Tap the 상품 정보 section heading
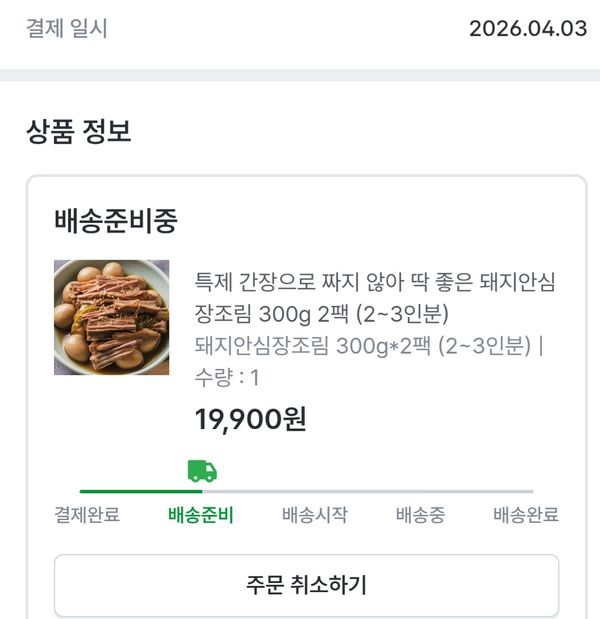Image resolution: width=600 pixels, height=619 pixels. [x=79, y=131]
